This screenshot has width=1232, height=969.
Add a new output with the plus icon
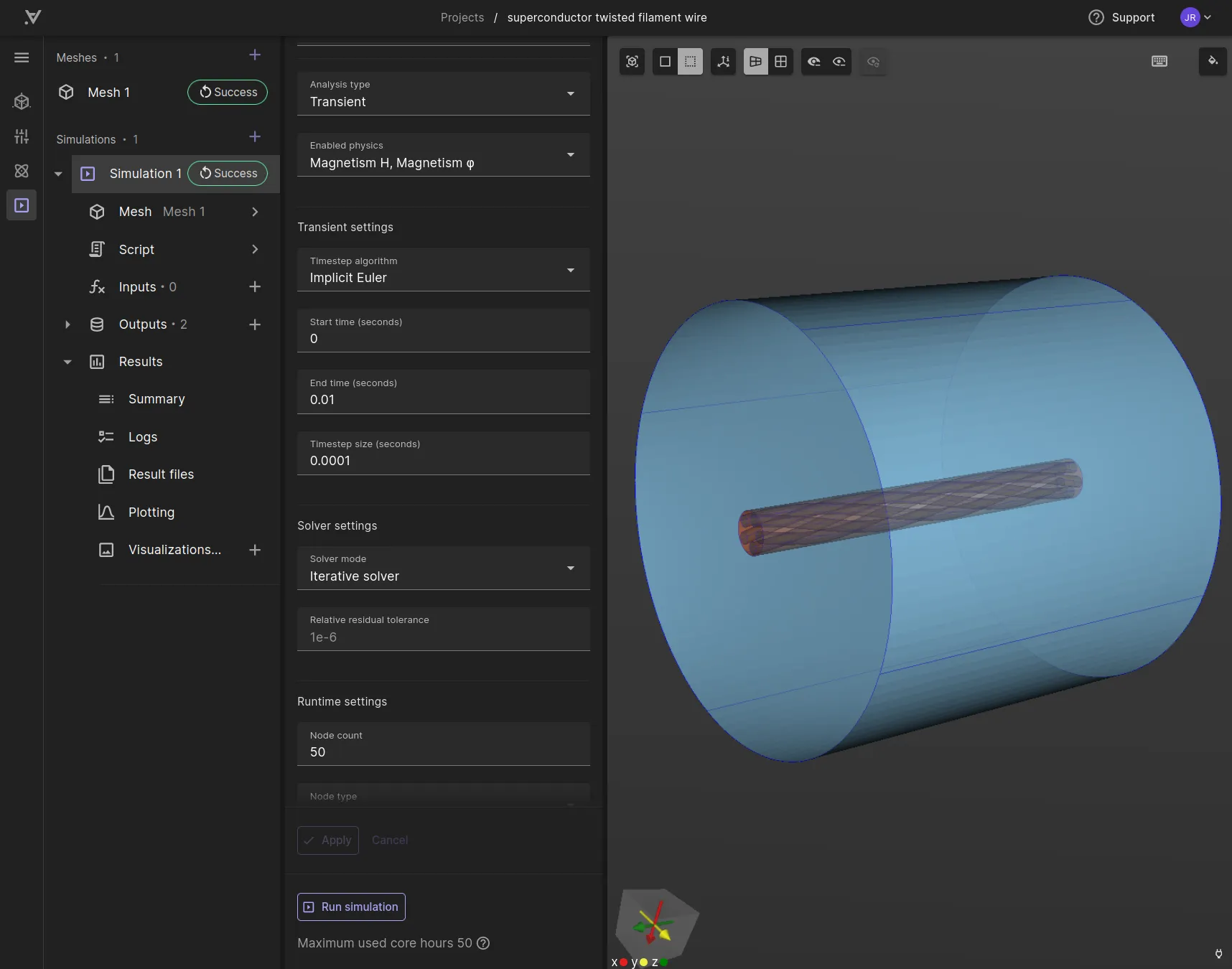255,324
